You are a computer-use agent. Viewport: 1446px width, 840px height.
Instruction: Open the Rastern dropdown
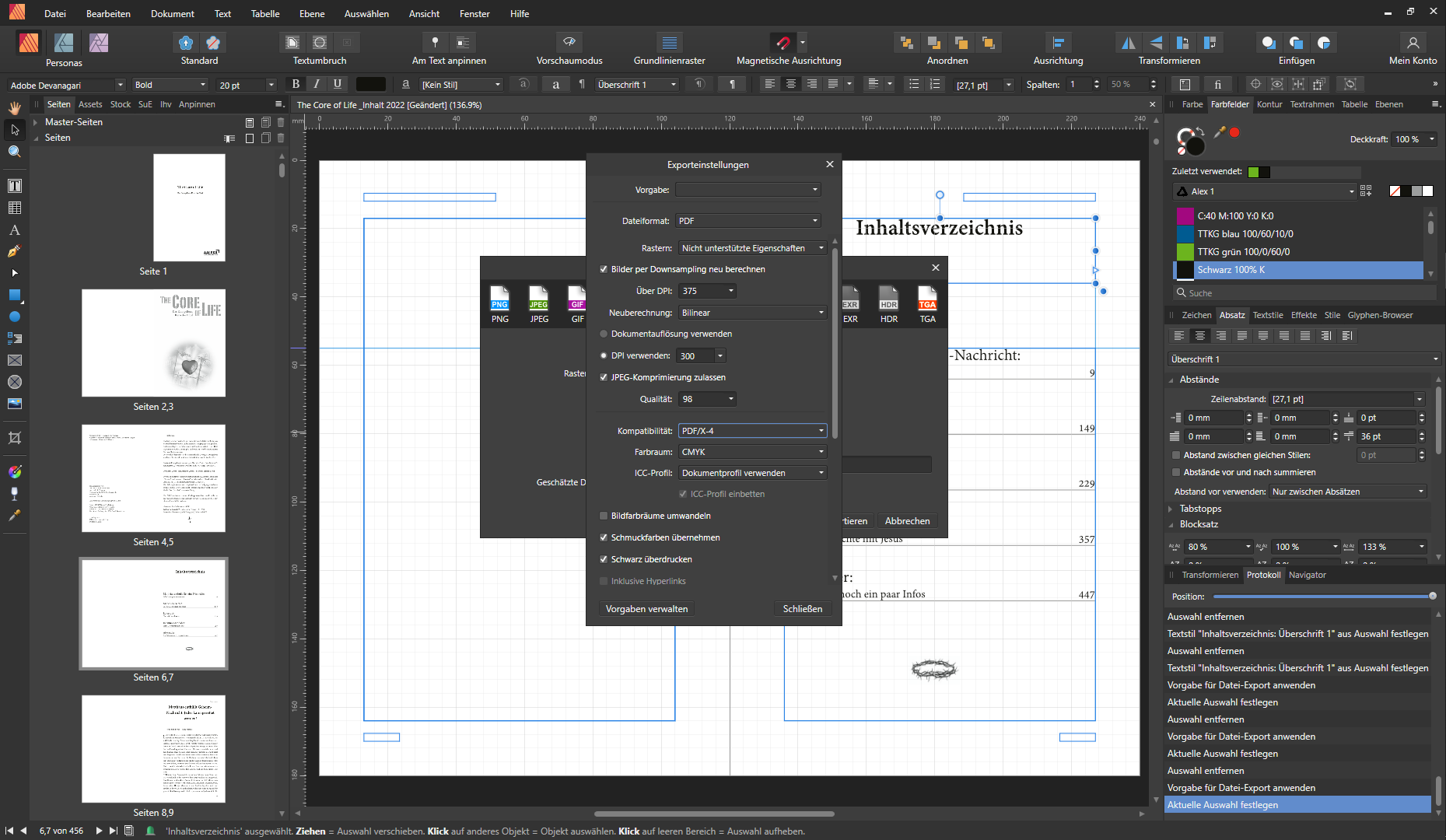tap(752, 248)
